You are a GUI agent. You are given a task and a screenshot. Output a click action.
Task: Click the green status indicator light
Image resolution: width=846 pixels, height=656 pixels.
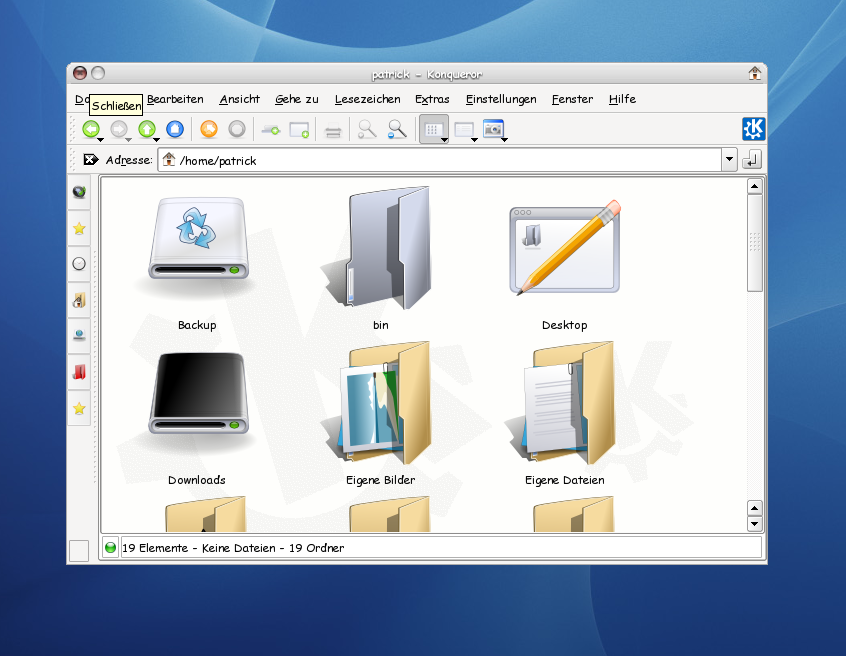pyautogui.click(x=110, y=548)
